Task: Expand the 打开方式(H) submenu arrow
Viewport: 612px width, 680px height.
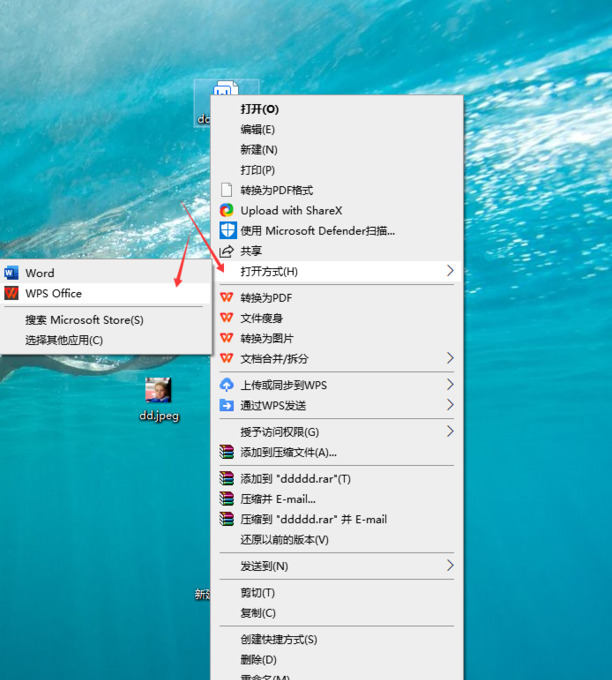Action: (x=450, y=271)
